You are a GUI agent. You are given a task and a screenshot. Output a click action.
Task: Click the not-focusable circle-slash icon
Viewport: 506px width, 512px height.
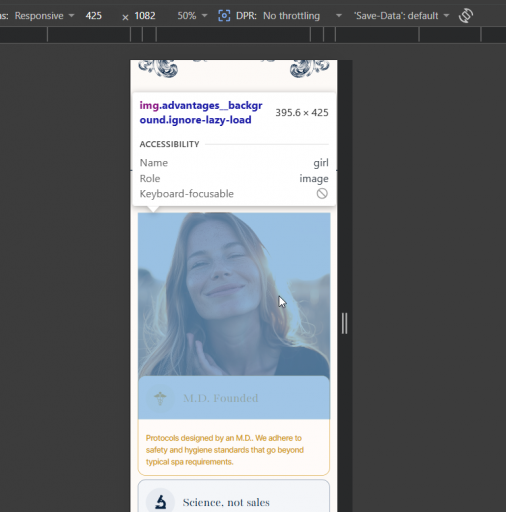click(x=322, y=193)
